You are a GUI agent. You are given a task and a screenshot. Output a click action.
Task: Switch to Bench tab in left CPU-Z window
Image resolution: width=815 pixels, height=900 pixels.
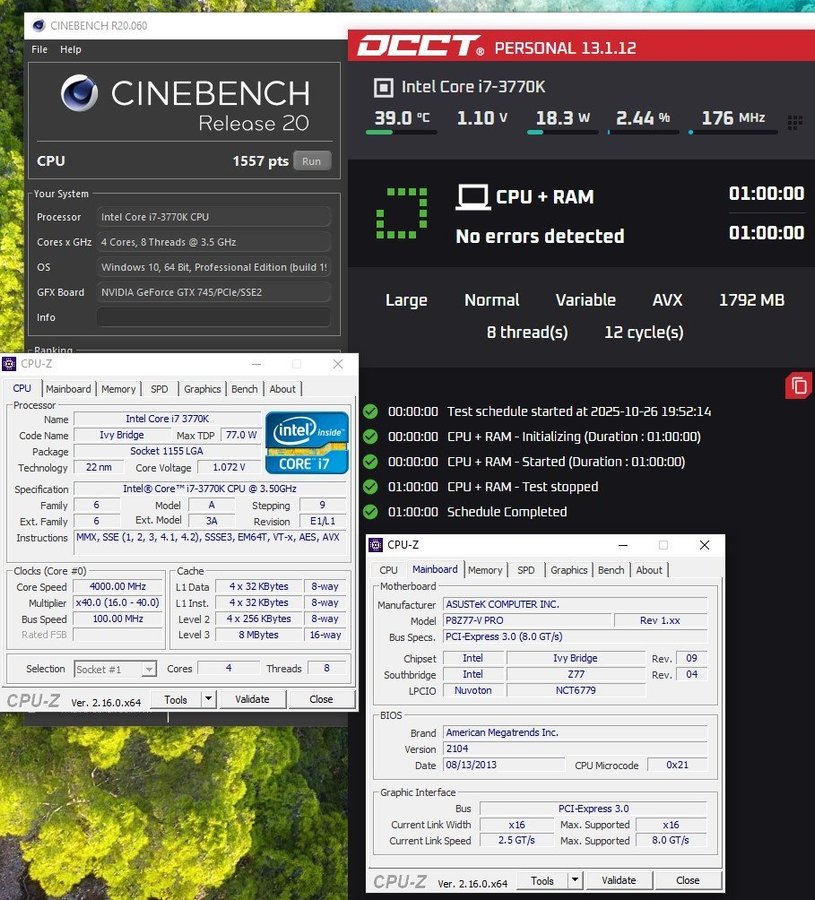(244, 389)
